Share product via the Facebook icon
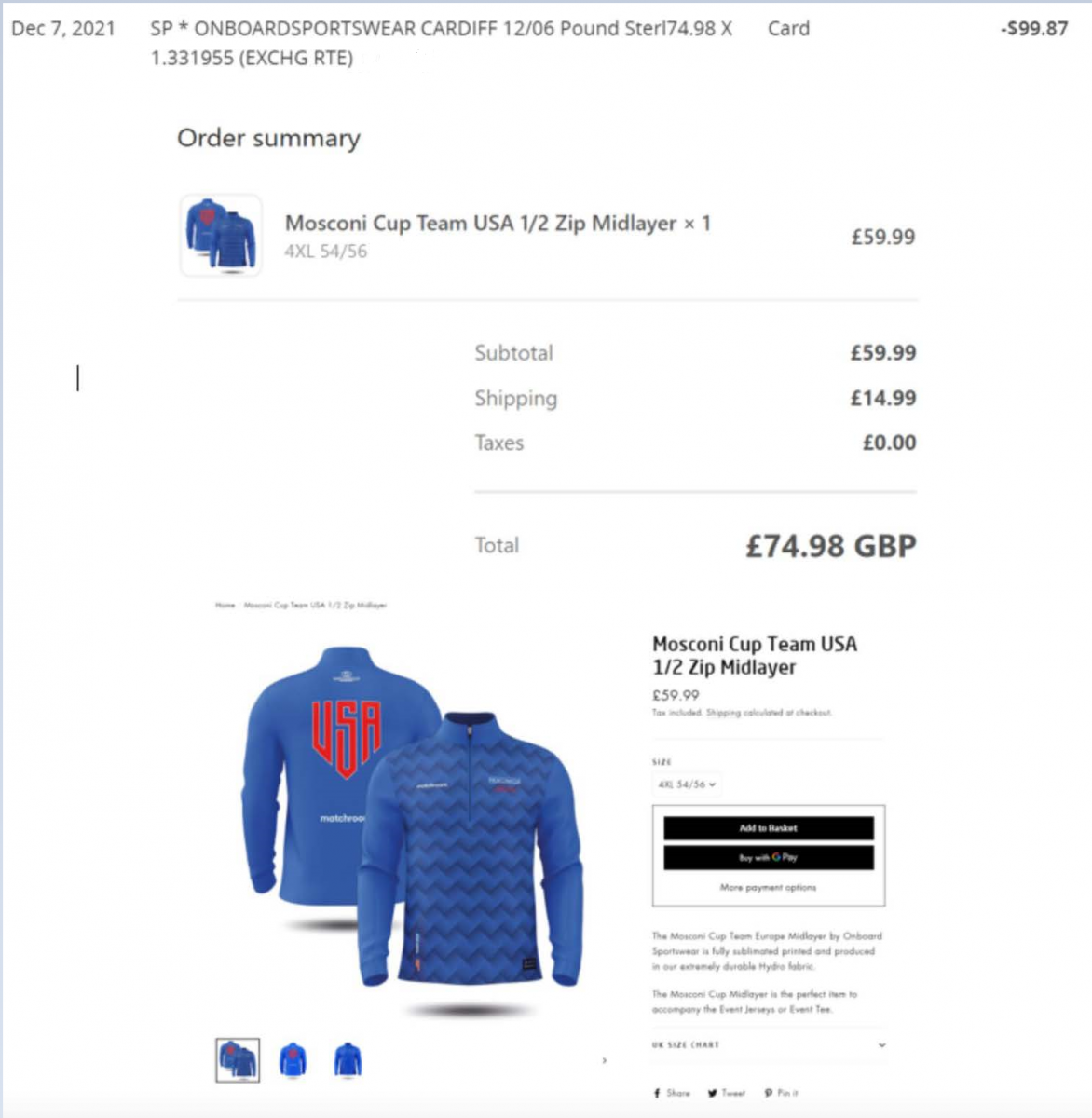 coord(672,1093)
